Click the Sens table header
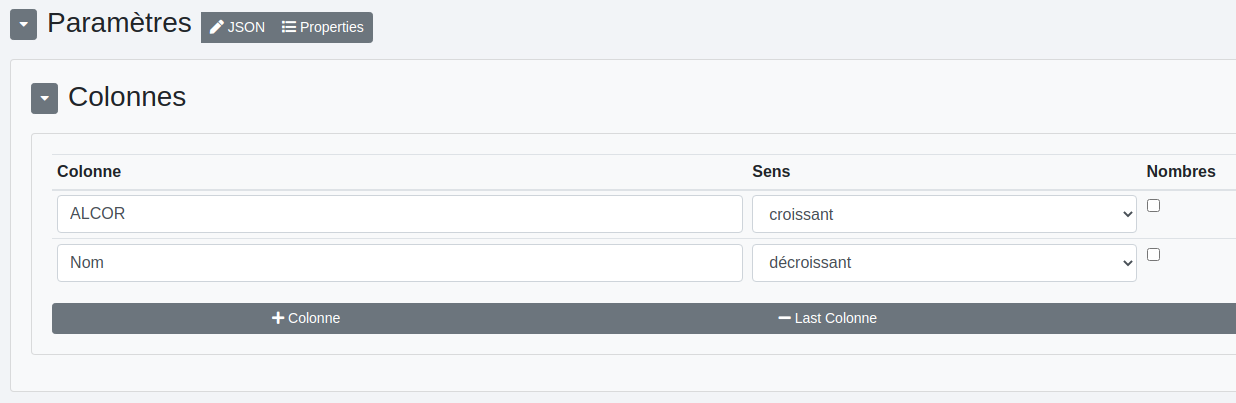 [771, 172]
